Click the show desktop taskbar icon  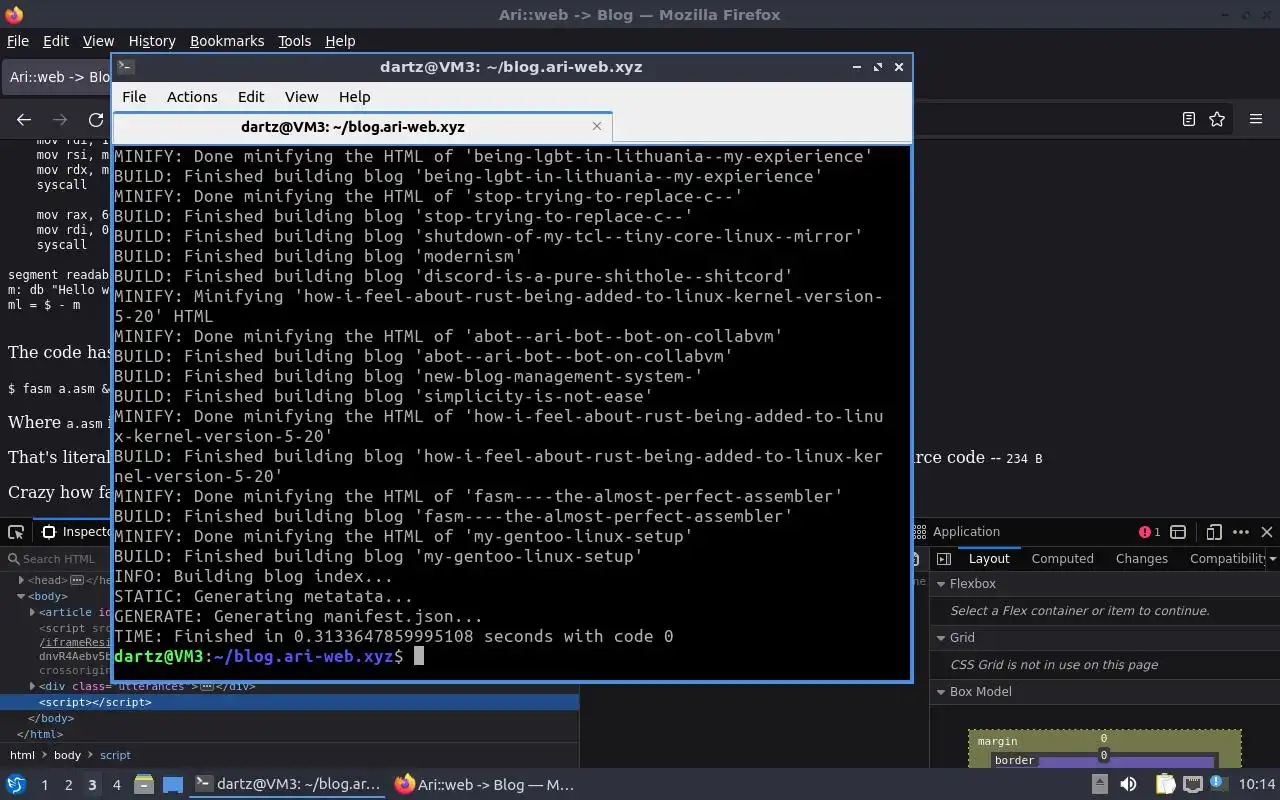click(x=172, y=784)
